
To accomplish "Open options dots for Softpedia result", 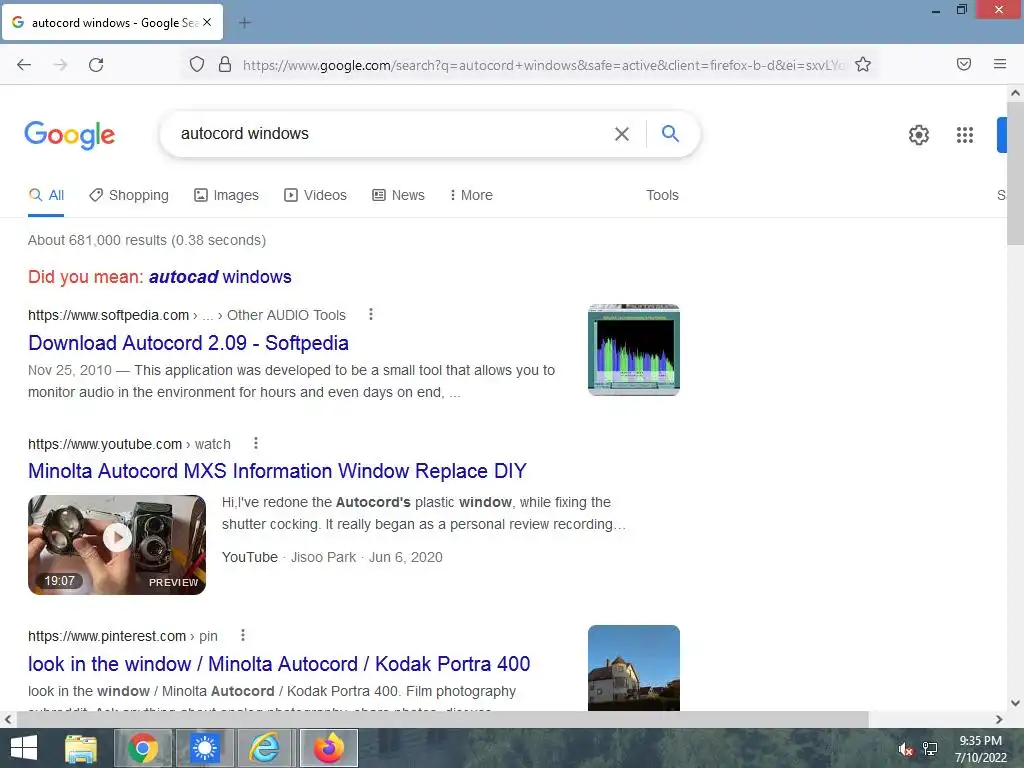I will tap(371, 314).
